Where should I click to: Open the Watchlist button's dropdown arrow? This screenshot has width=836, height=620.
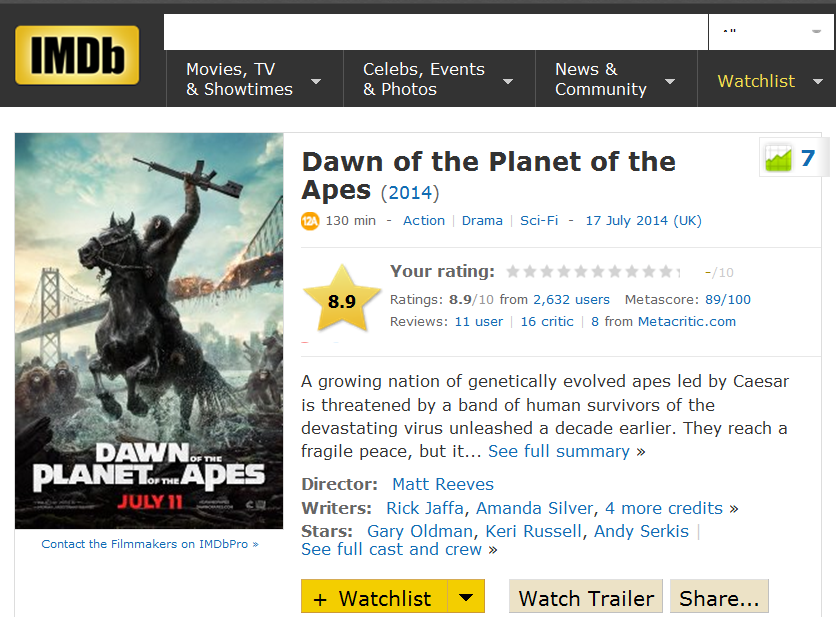click(466, 598)
